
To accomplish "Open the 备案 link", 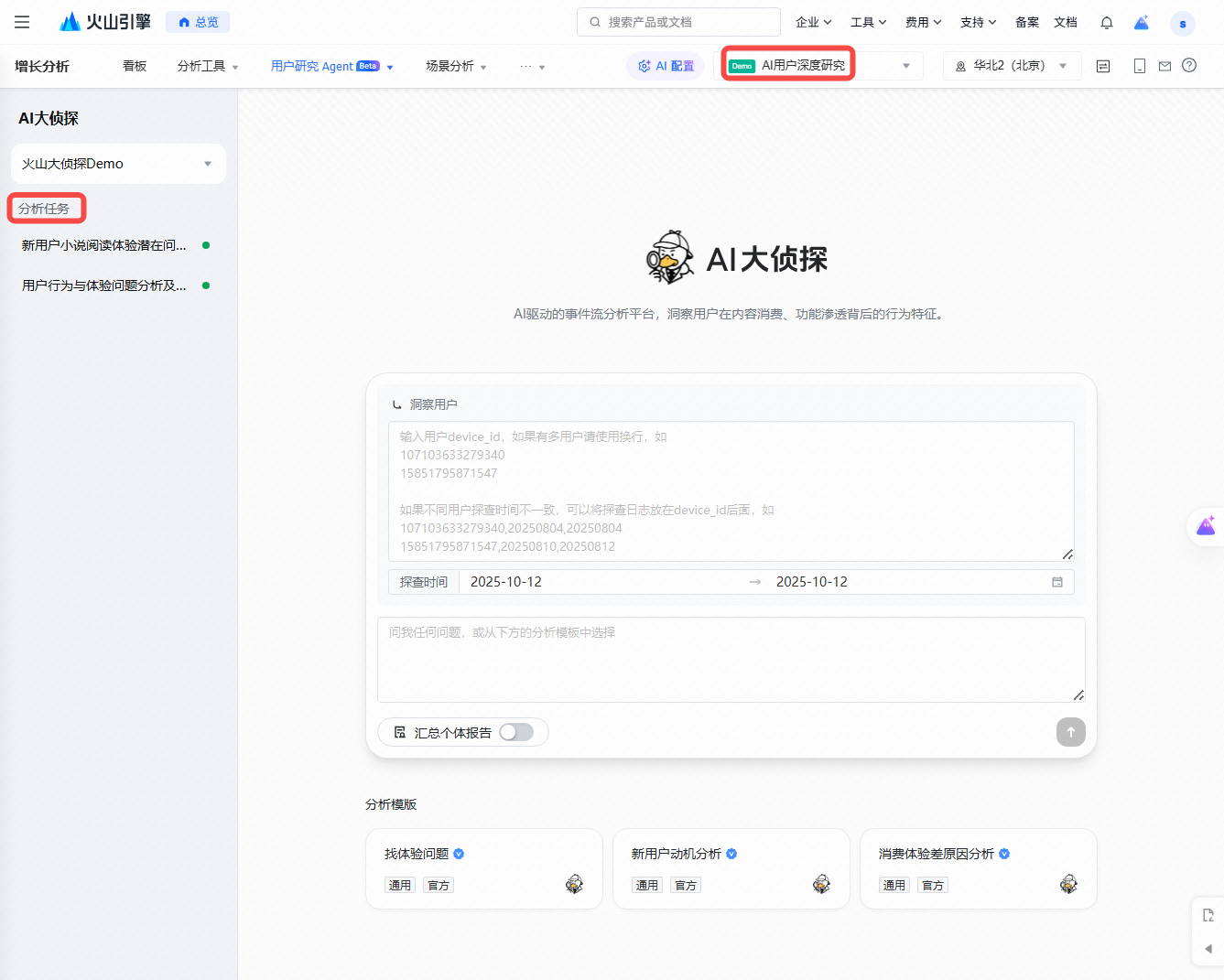I will click(x=1027, y=22).
